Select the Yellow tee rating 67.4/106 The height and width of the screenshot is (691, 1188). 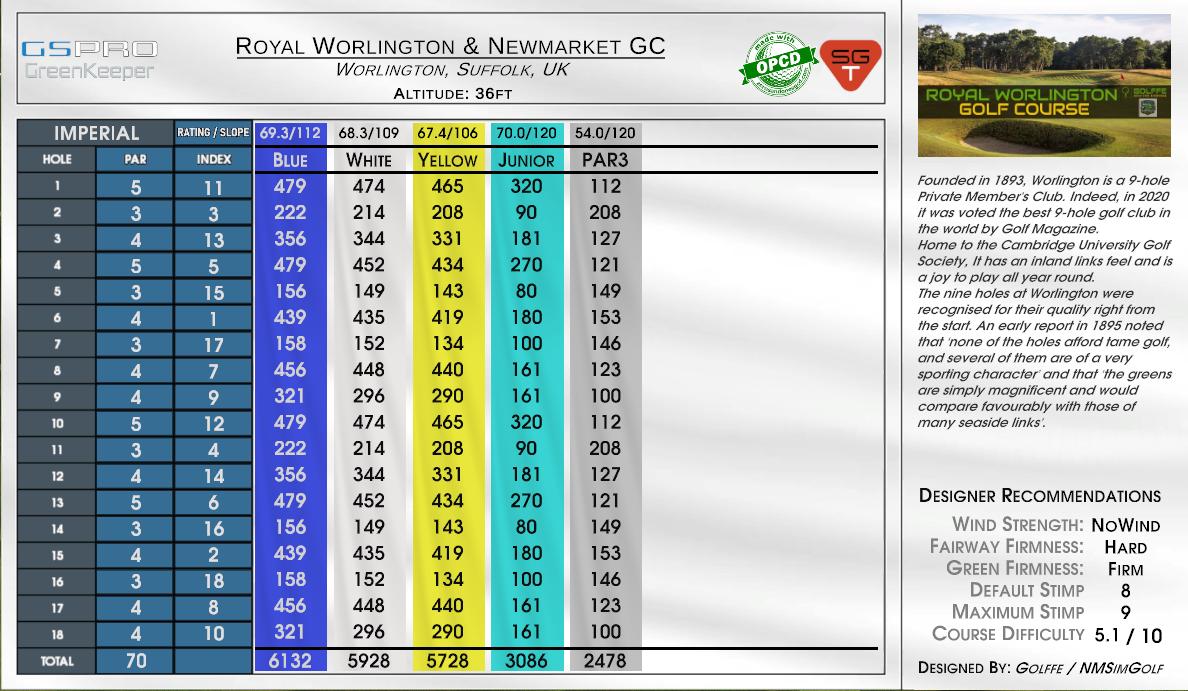447,133
